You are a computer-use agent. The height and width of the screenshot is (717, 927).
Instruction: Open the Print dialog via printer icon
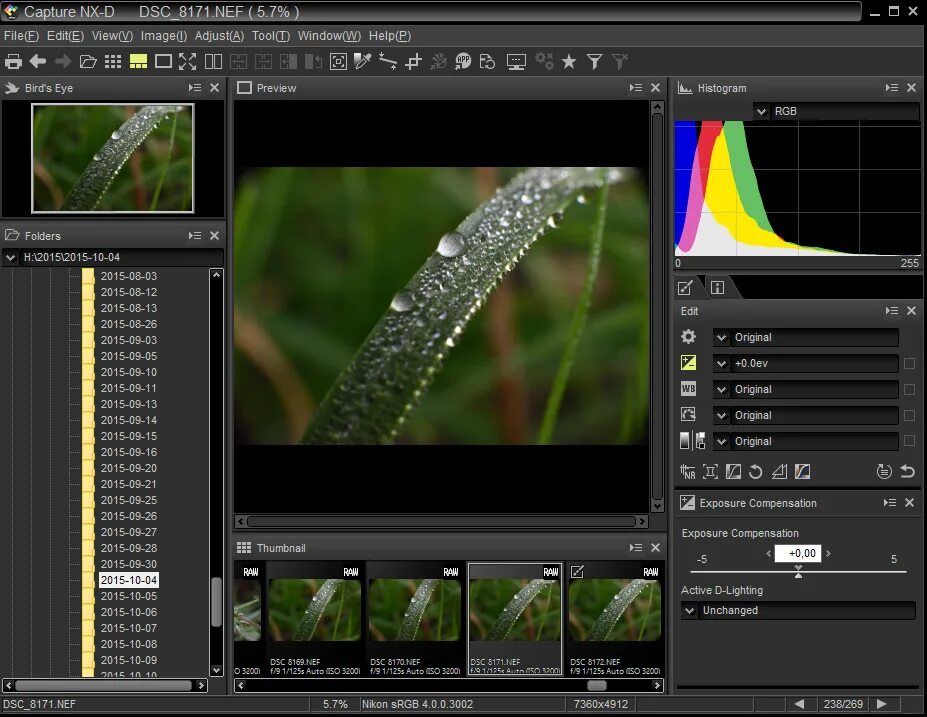pyautogui.click(x=13, y=61)
